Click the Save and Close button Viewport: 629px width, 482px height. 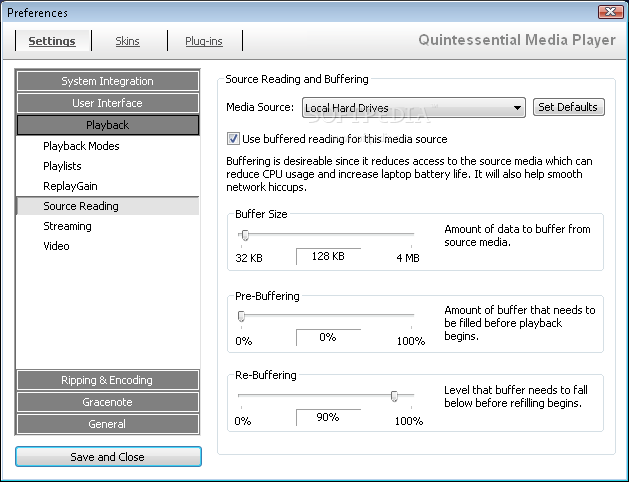point(108,457)
